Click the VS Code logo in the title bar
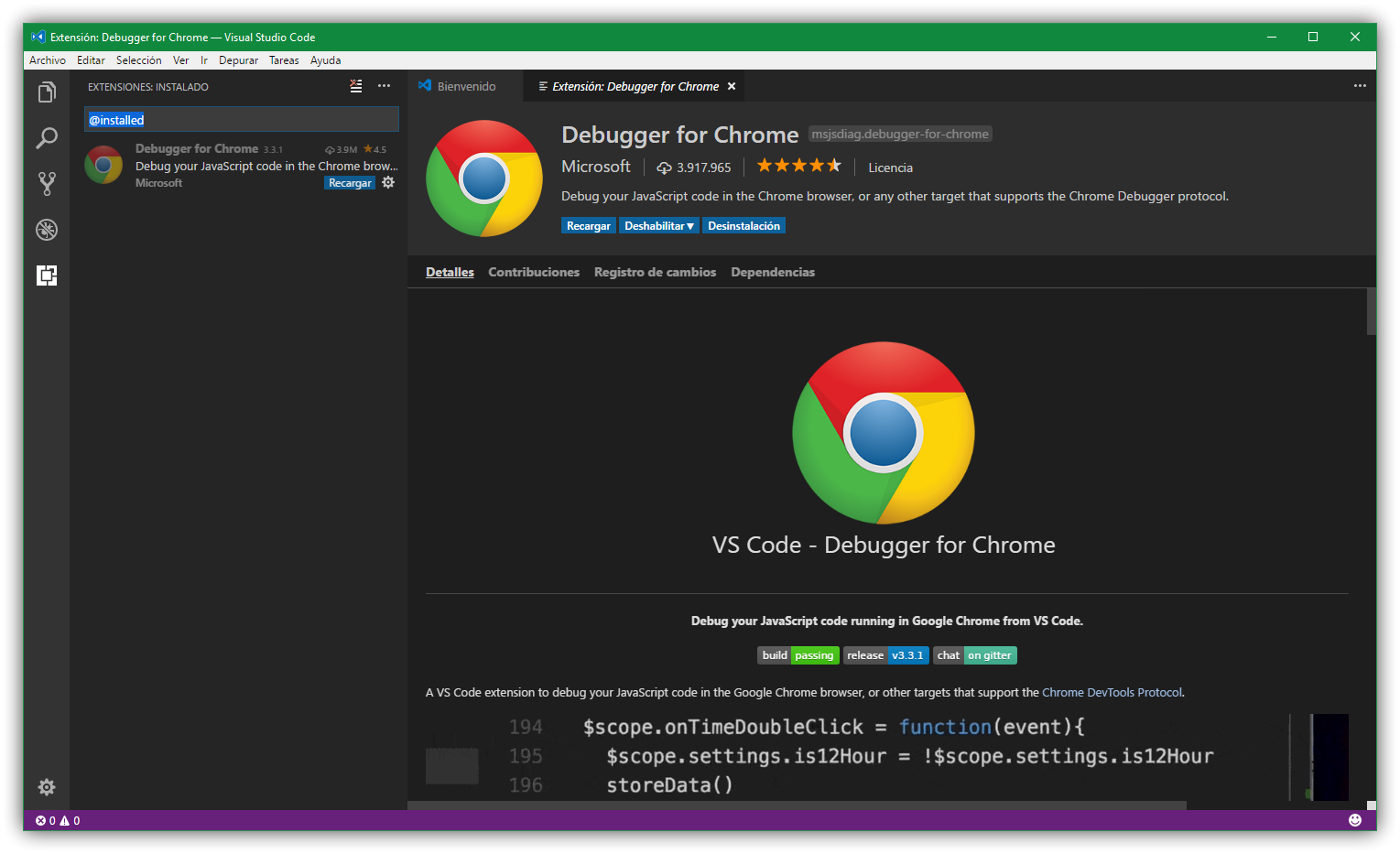This screenshot has width=1400, height=854. click(38, 37)
